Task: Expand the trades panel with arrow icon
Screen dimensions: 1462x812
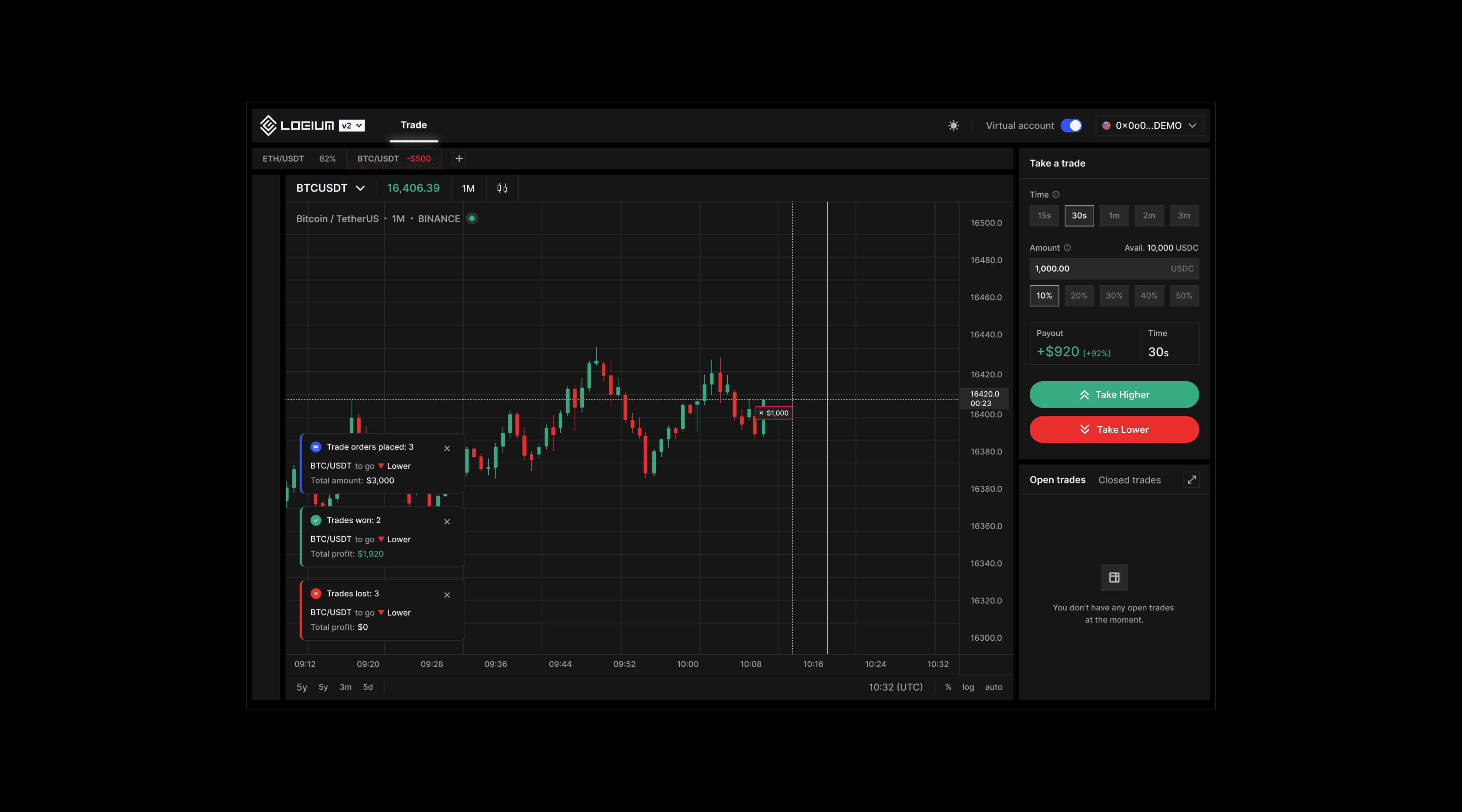Action: pos(1191,479)
